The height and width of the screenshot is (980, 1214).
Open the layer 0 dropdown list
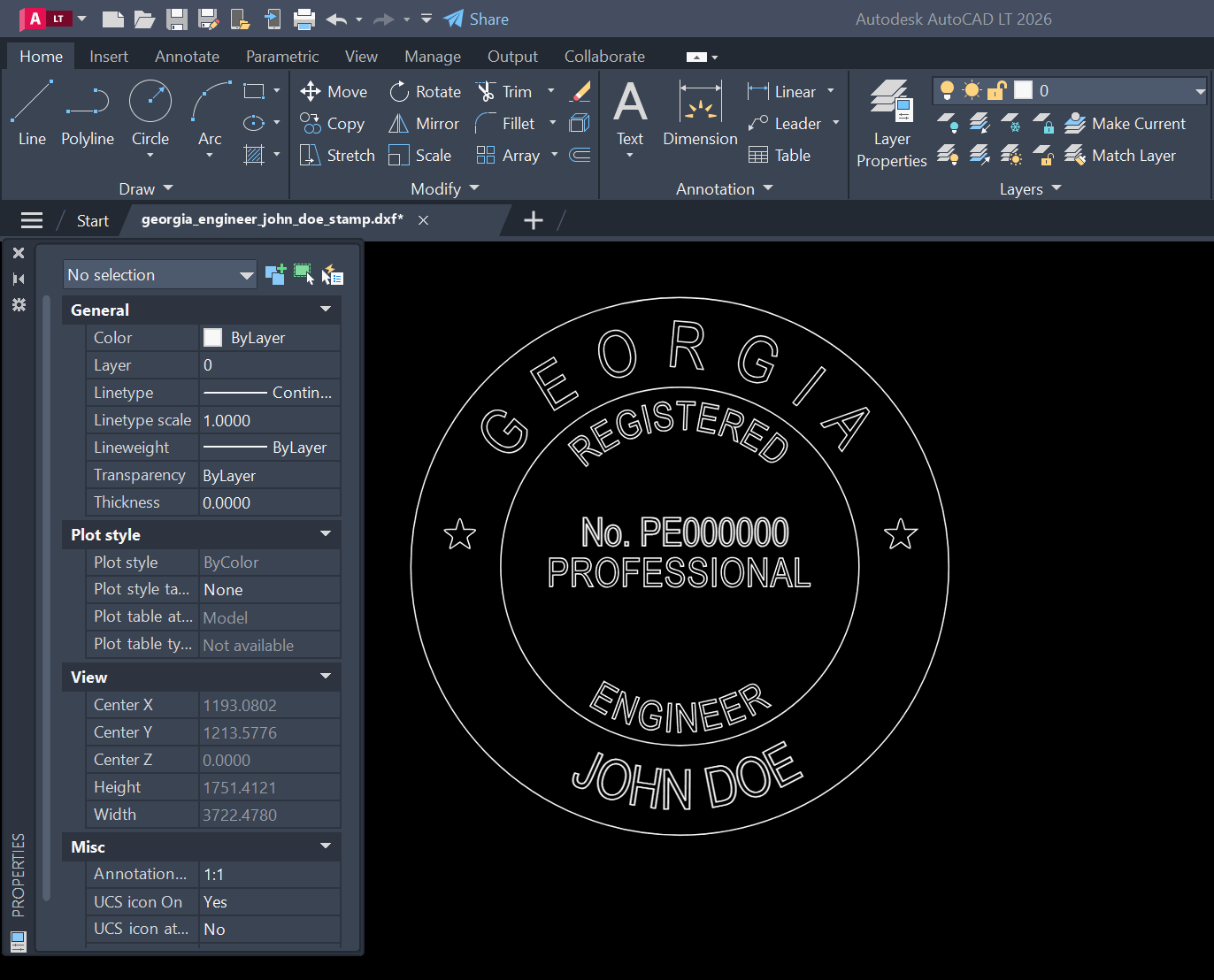click(1200, 90)
